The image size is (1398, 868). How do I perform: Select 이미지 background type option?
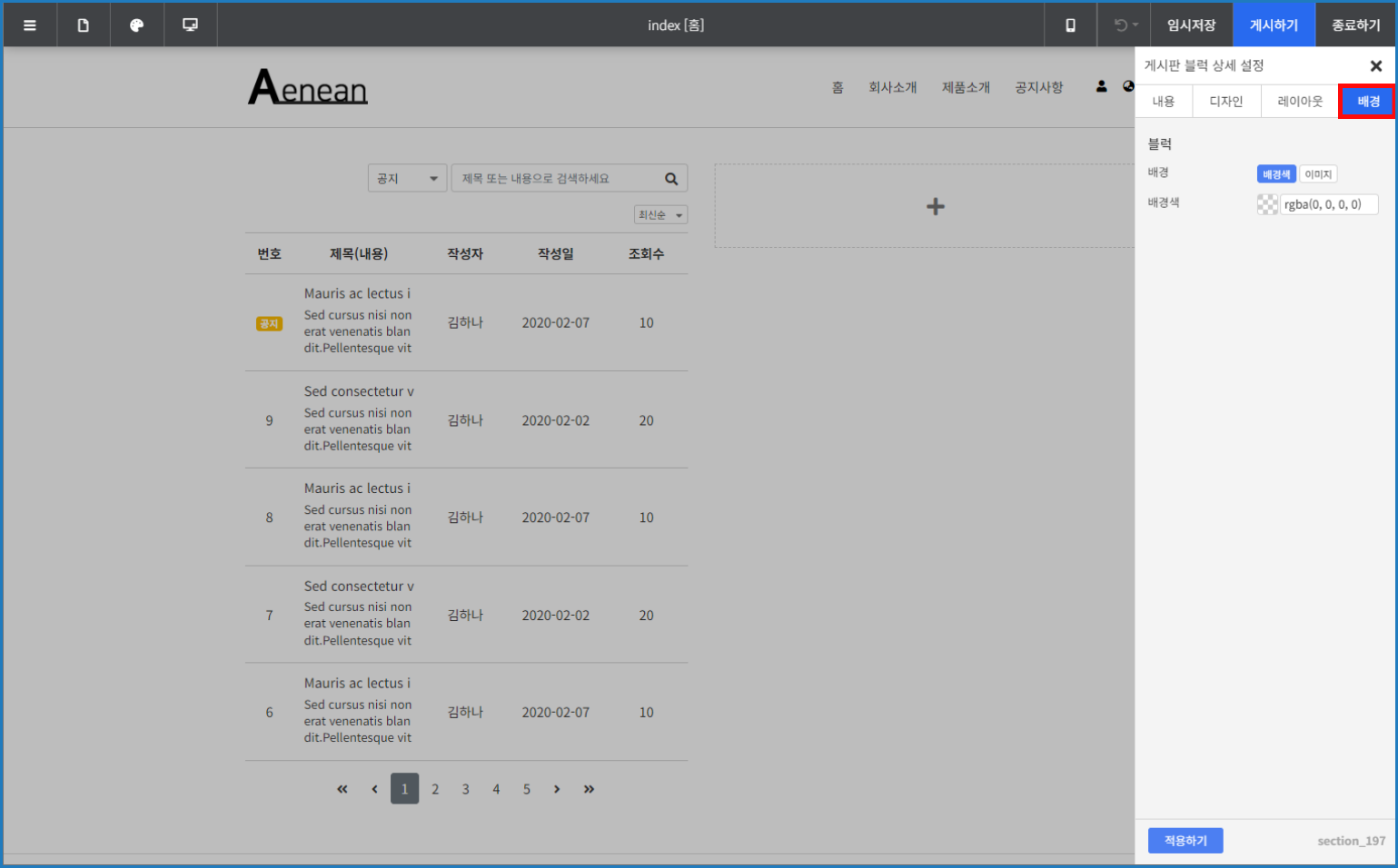coord(1317,174)
